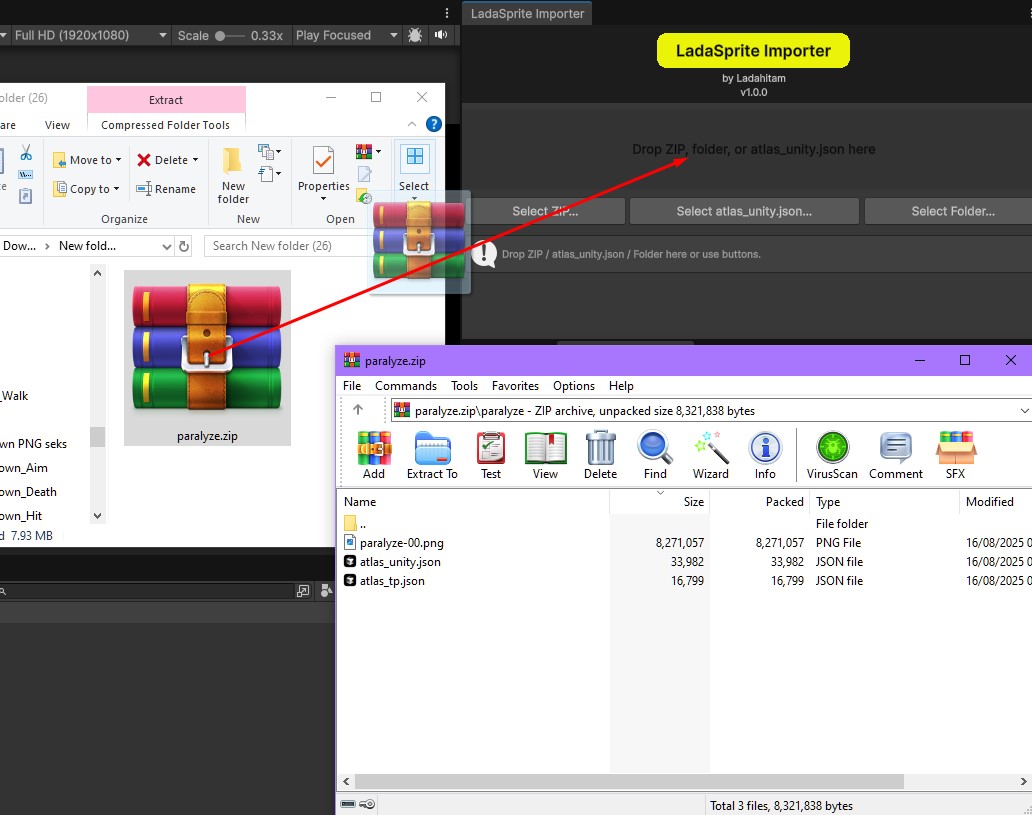
Task: Open the Commands menu in WinRAR
Action: [405, 385]
